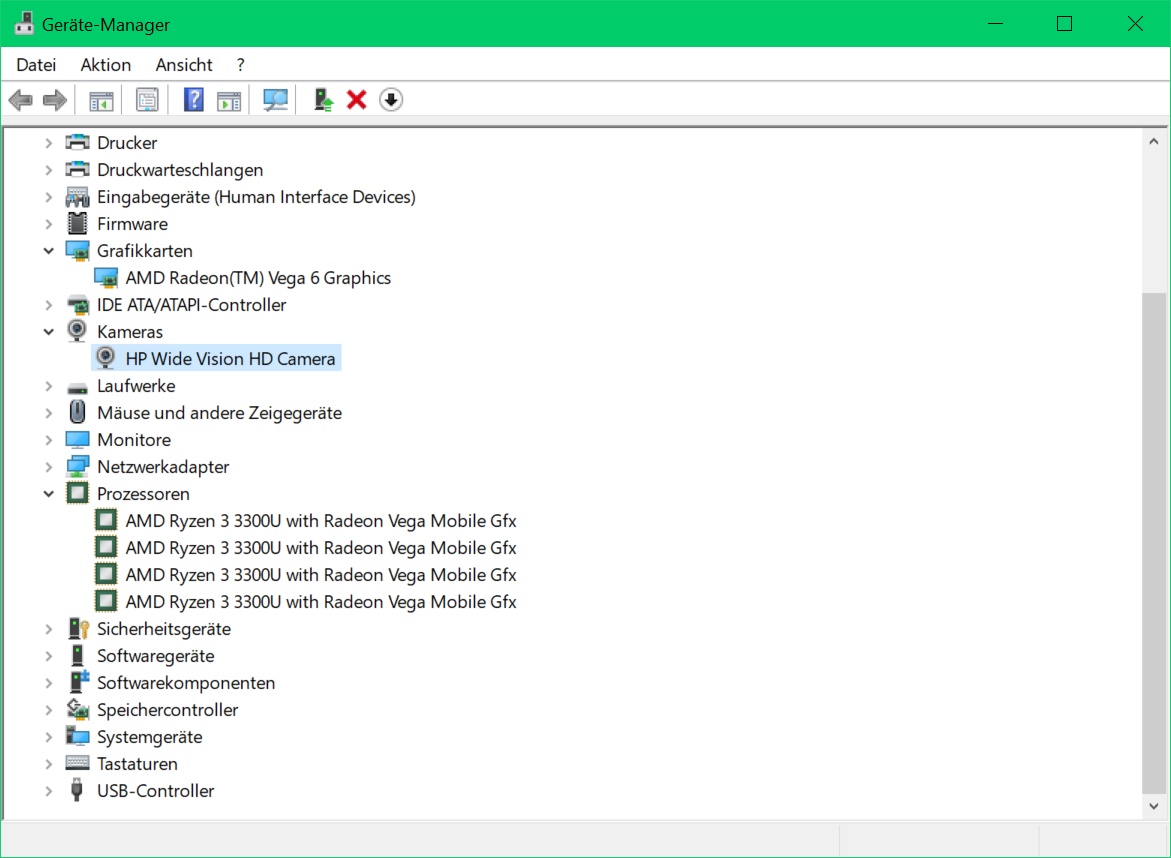Viewport: 1171px width, 858px height.
Task: Click the vertical scrollbar thumb
Action: point(1154,544)
